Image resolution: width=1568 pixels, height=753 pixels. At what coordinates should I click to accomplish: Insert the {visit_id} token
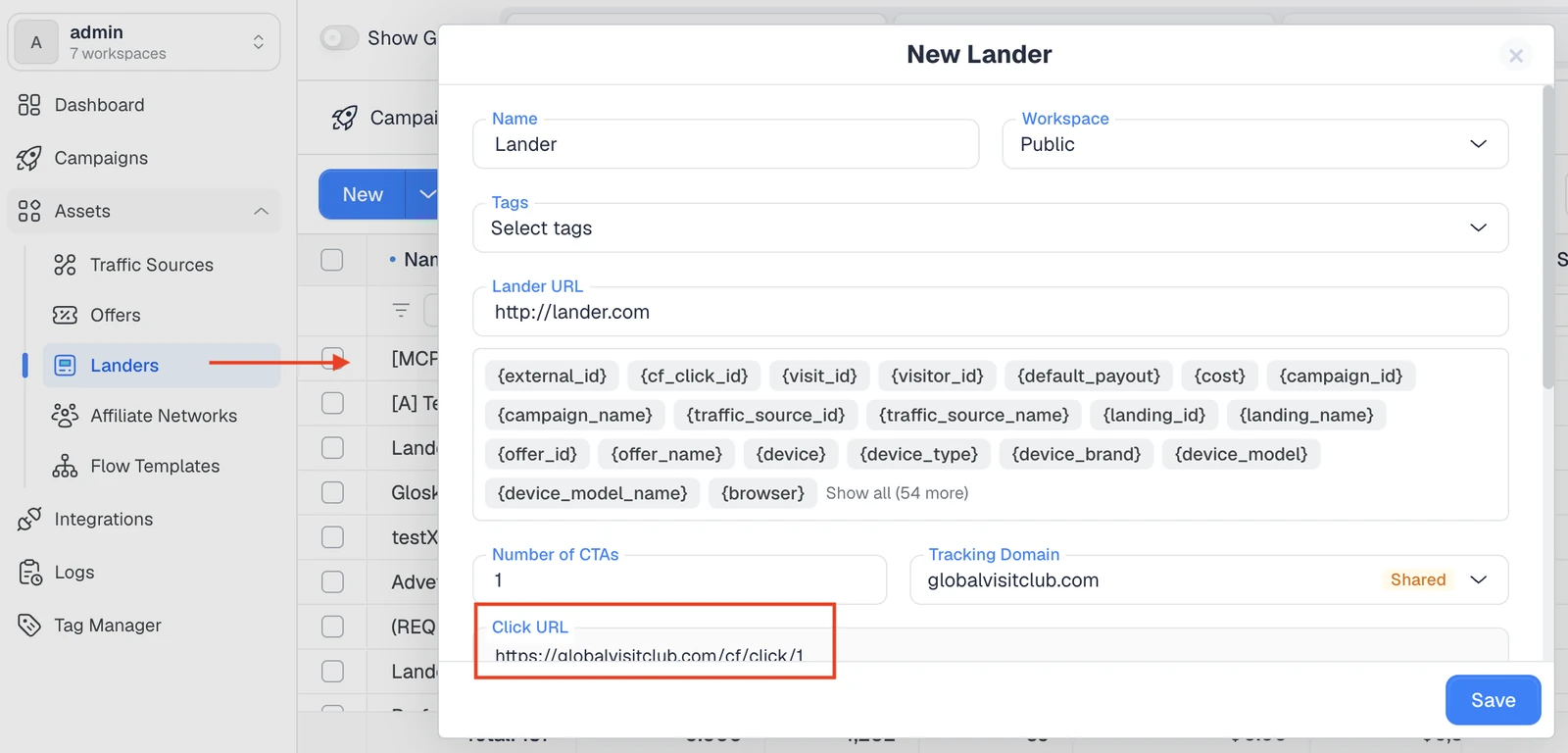click(x=819, y=376)
